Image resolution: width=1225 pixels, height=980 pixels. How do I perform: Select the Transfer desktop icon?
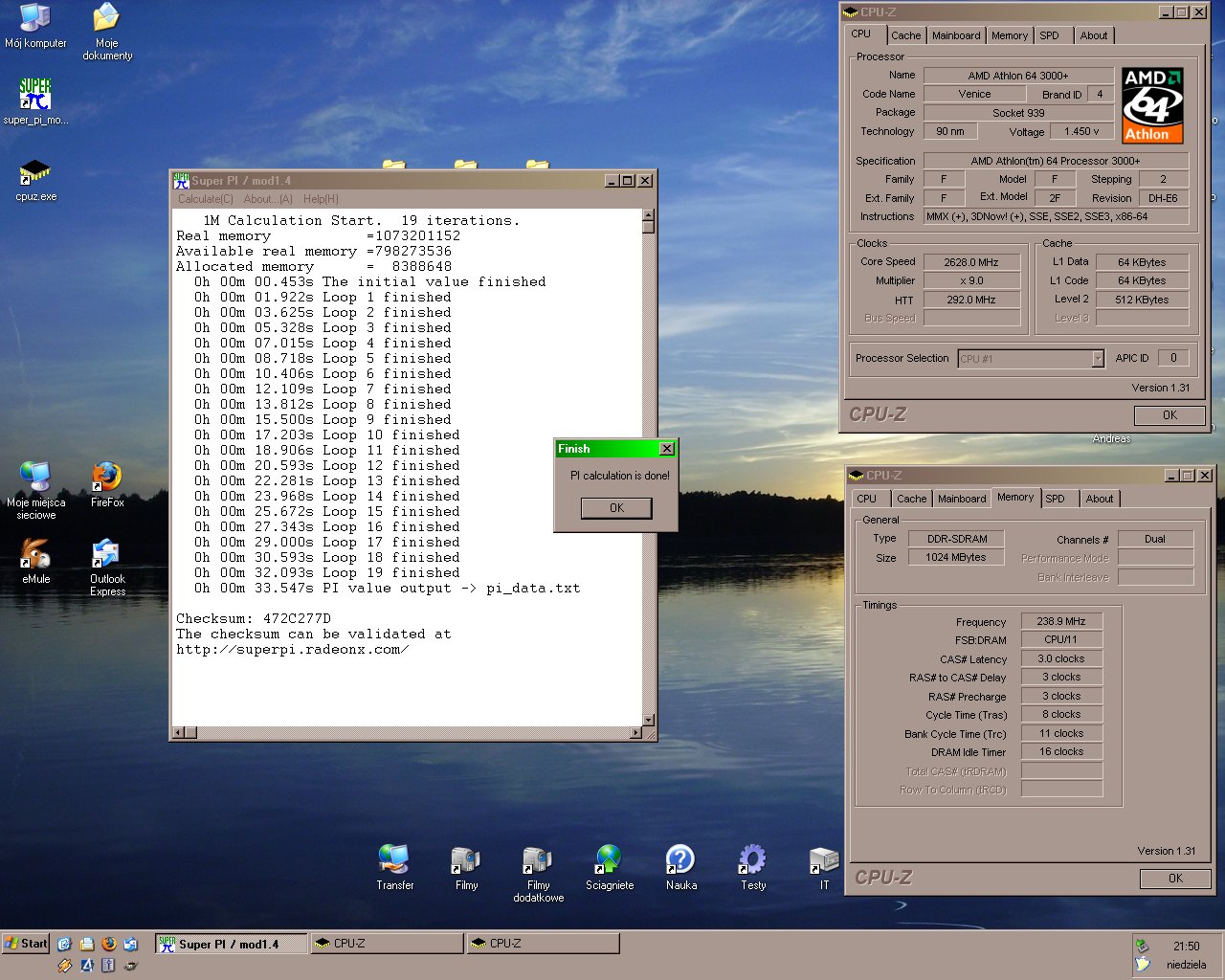(x=394, y=867)
